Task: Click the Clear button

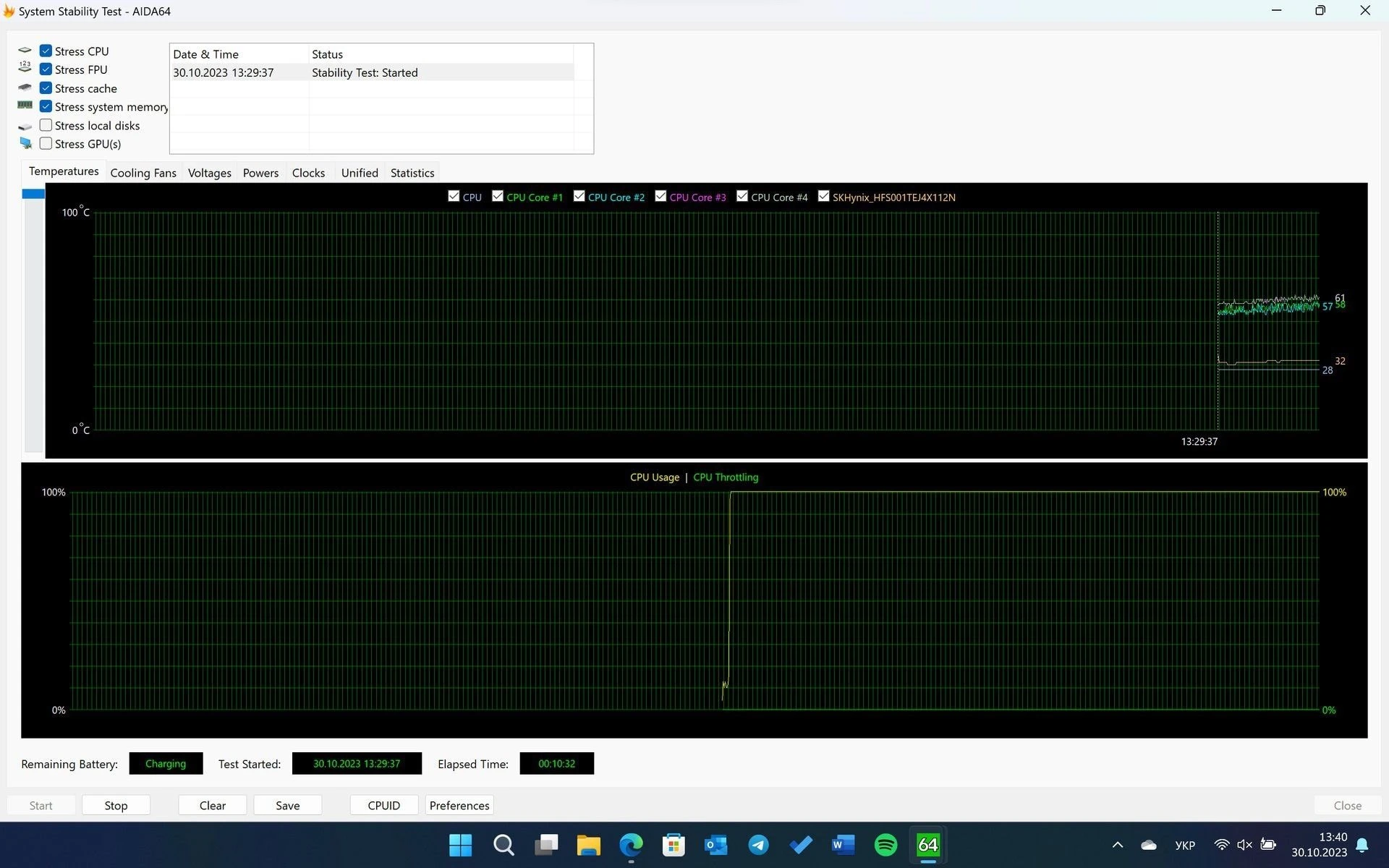Action: 213,805
